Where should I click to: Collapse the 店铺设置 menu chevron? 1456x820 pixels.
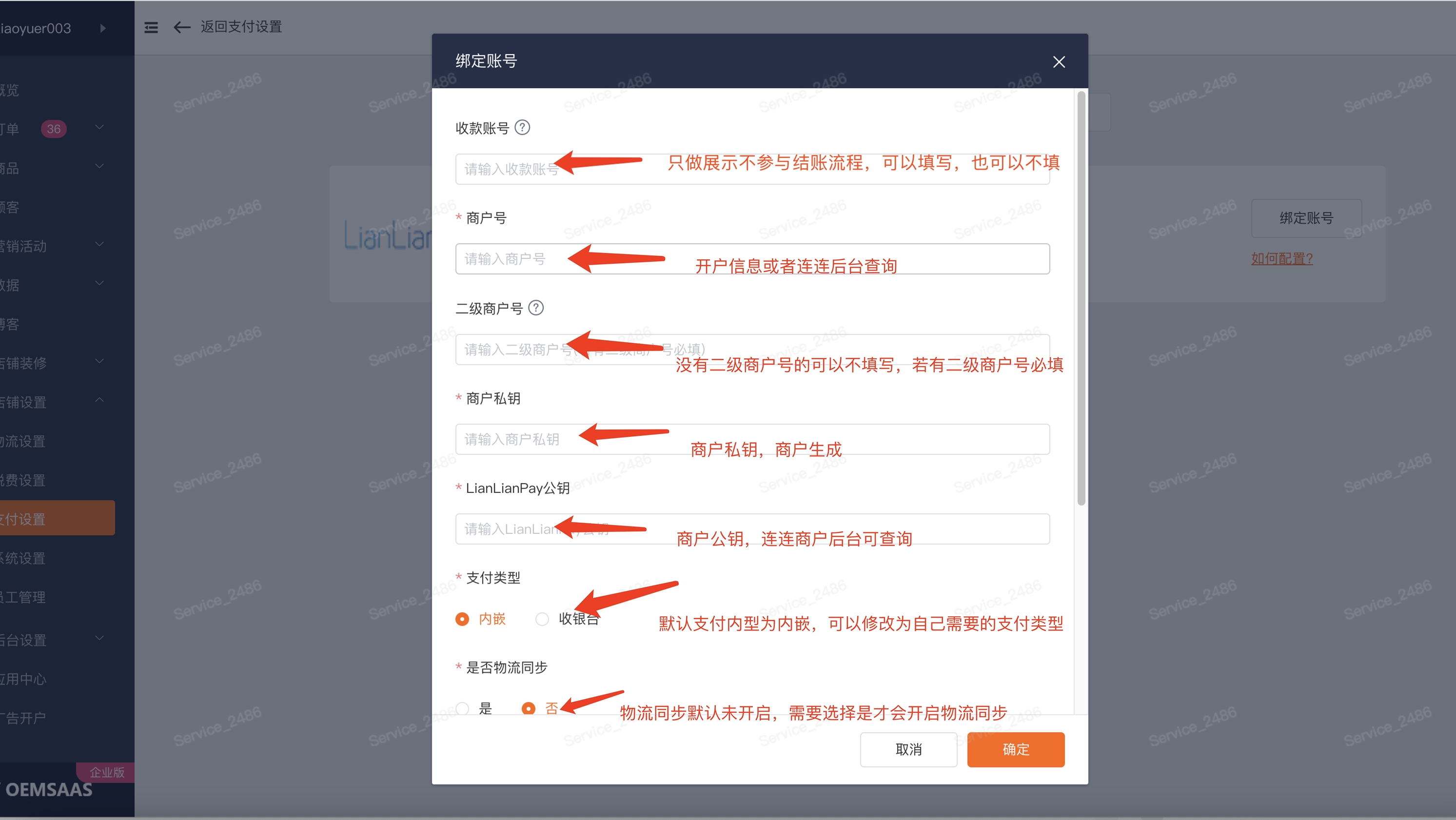click(99, 400)
